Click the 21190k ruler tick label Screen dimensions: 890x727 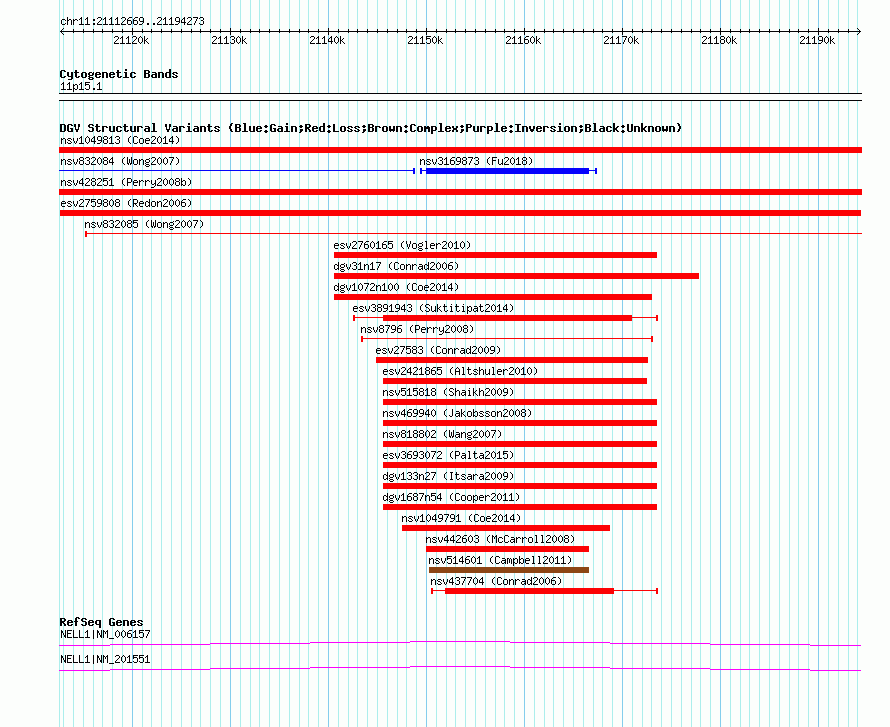817,40
